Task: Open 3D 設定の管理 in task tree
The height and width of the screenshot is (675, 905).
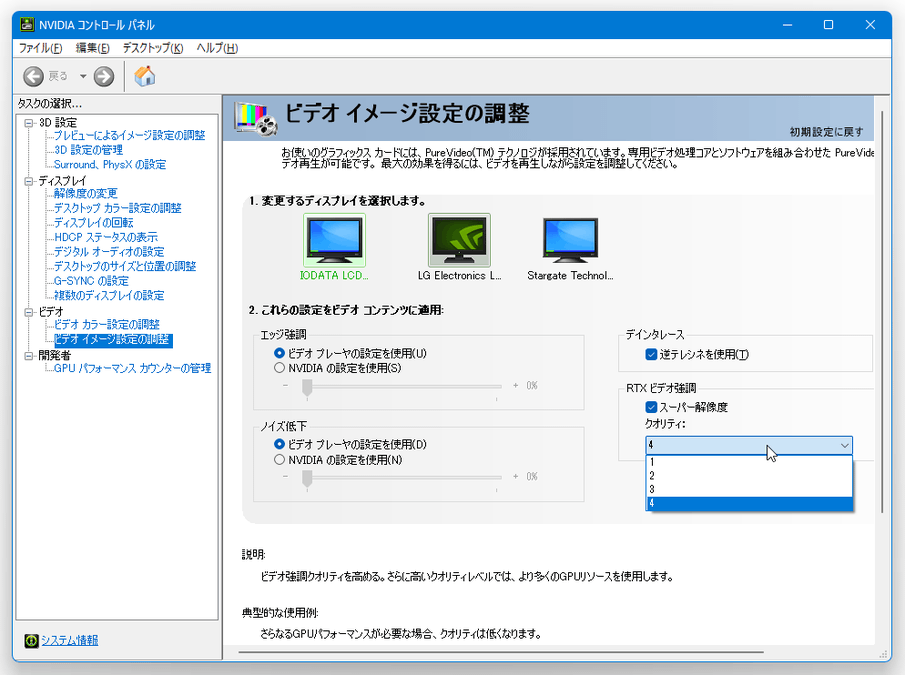Action: [88, 150]
